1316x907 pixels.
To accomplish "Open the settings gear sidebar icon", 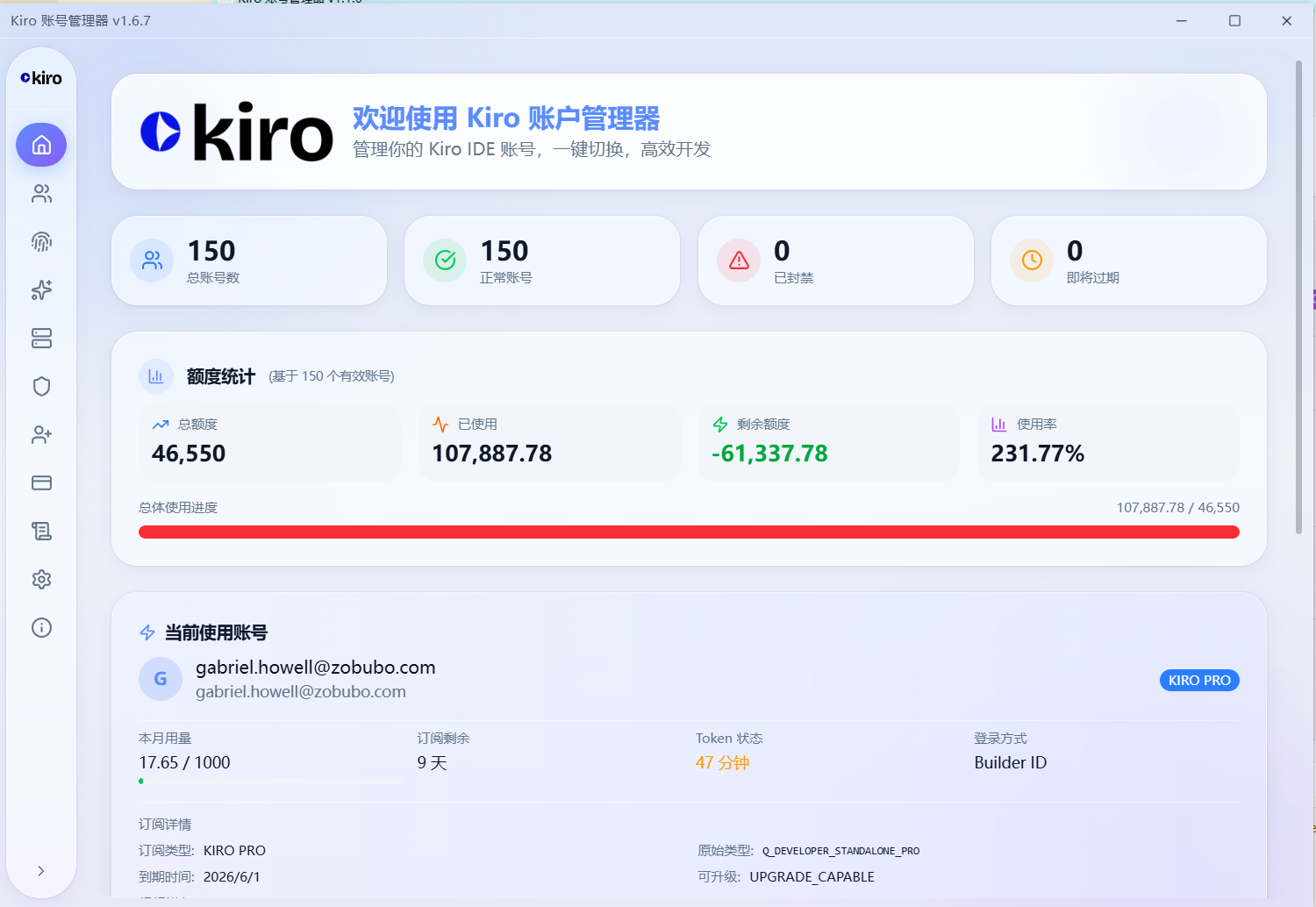I will pos(41,579).
